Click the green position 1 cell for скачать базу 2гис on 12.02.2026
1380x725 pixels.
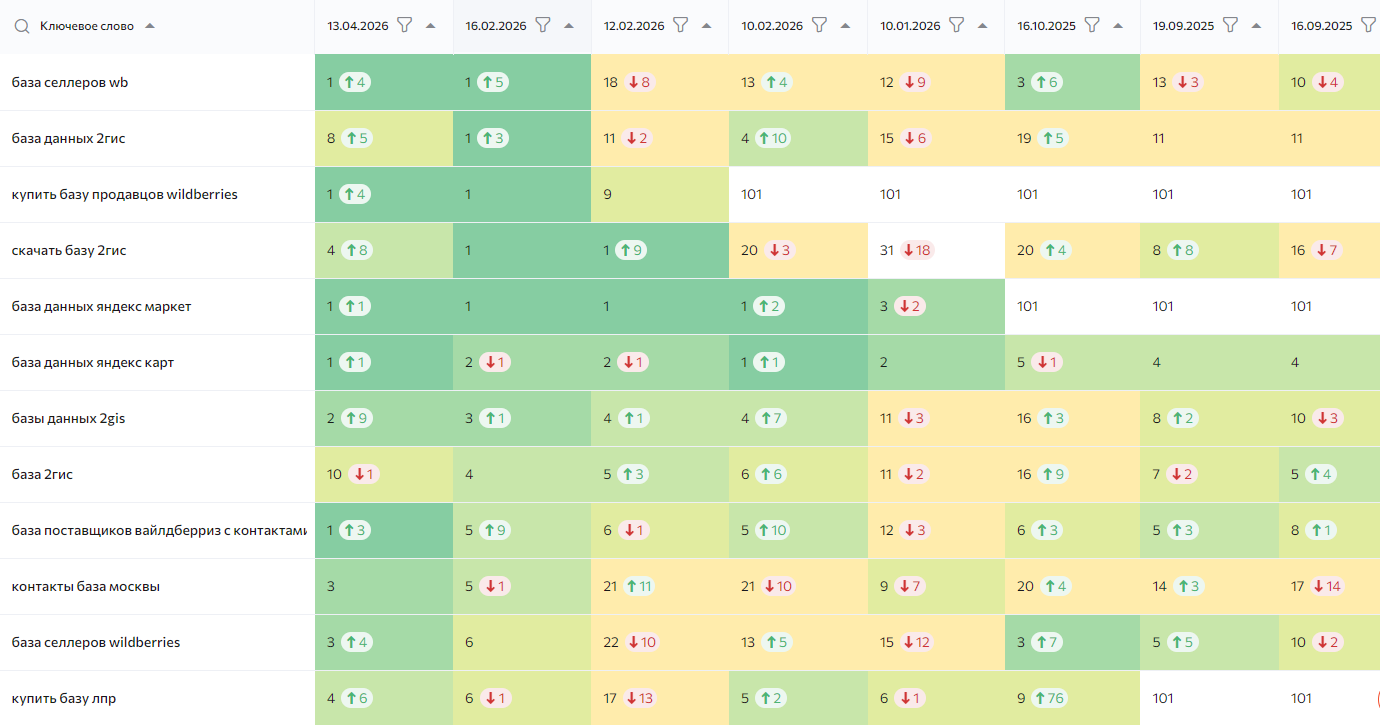click(660, 250)
